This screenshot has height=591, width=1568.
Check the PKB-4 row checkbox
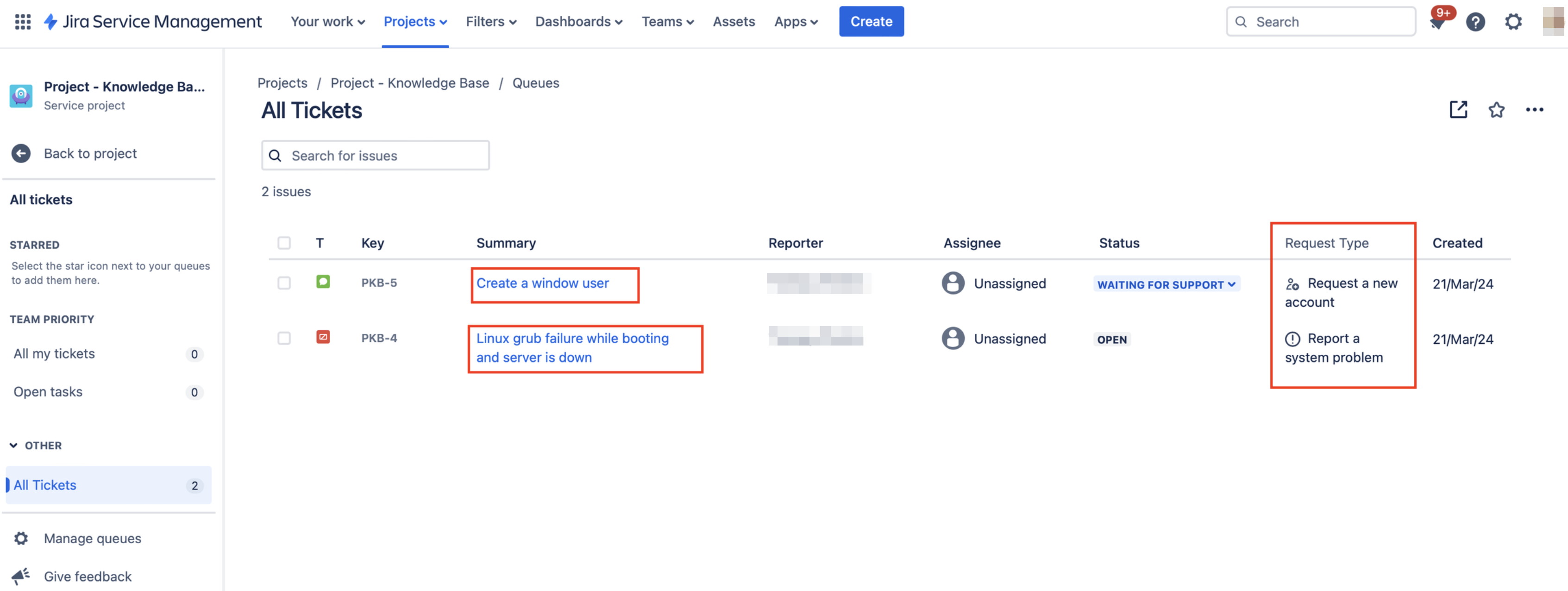pyautogui.click(x=284, y=338)
